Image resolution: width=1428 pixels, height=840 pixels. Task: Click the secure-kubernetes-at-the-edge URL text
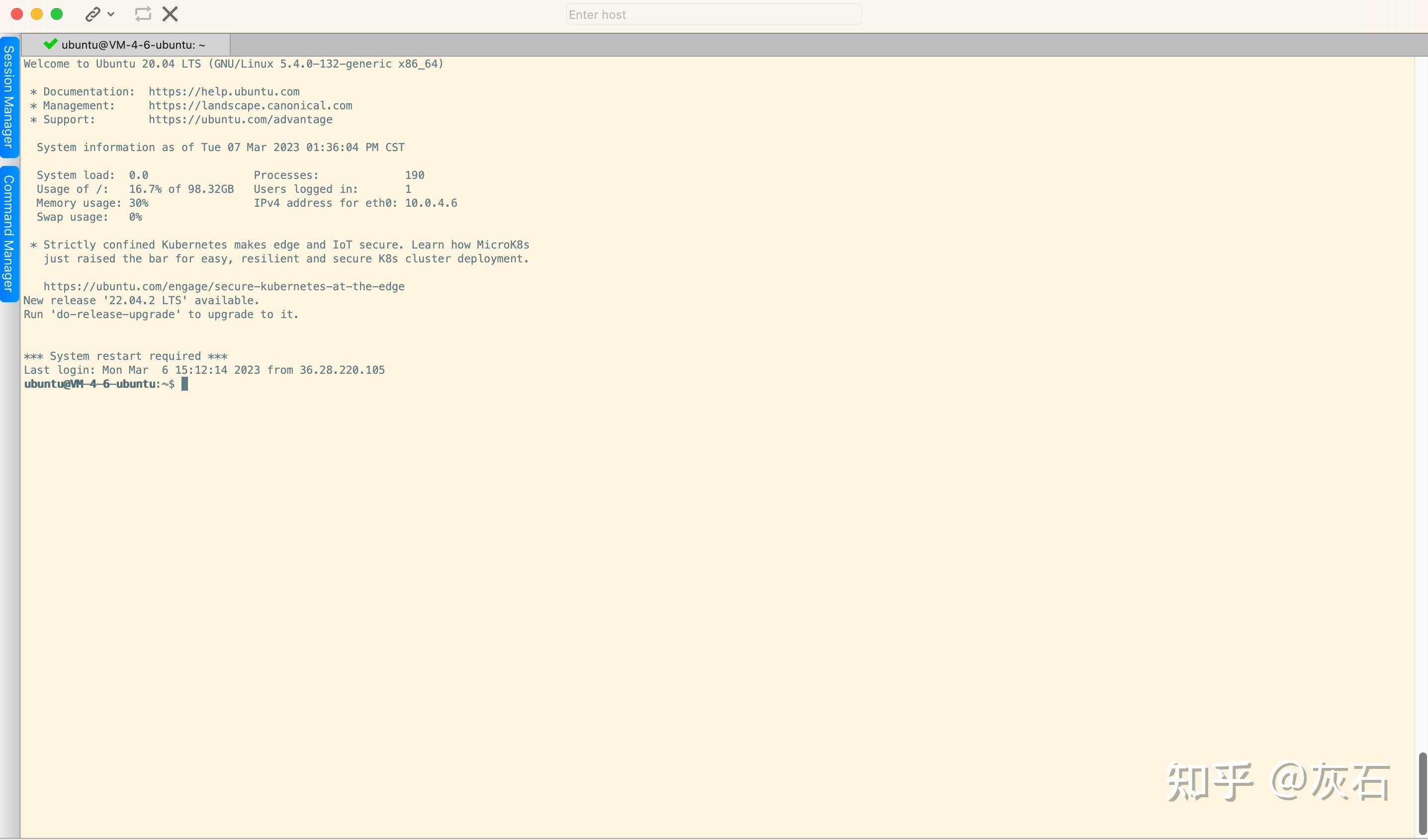point(224,287)
